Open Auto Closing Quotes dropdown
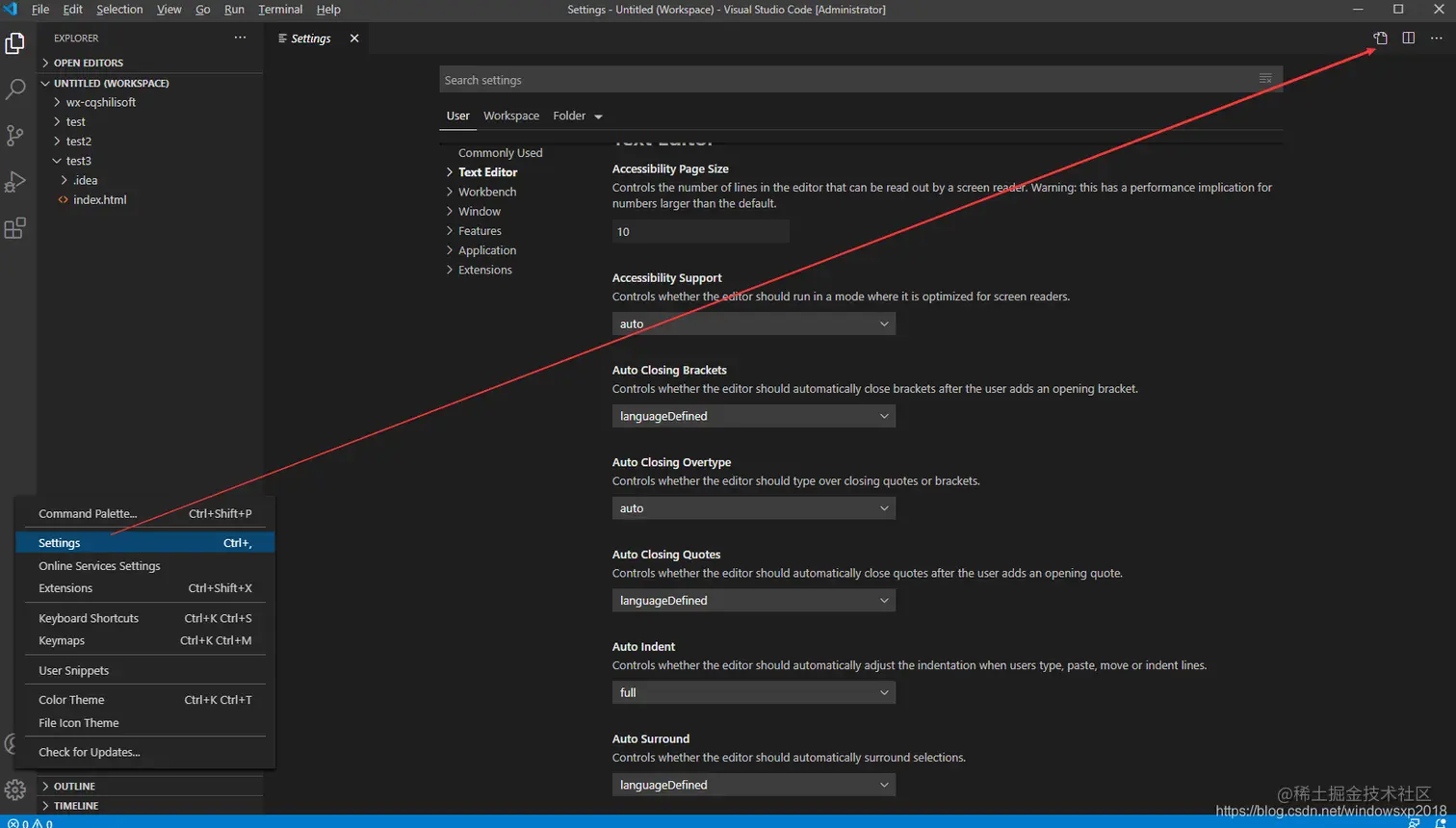The width and height of the screenshot is (1456, 828). pyautogui.click(x=753, y=601)
